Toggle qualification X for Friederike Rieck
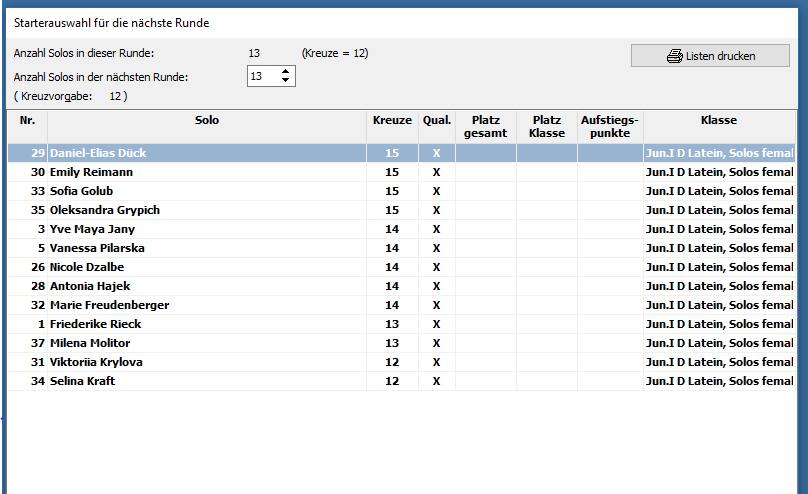Screen dimensions: 808x494 [436, 324]
